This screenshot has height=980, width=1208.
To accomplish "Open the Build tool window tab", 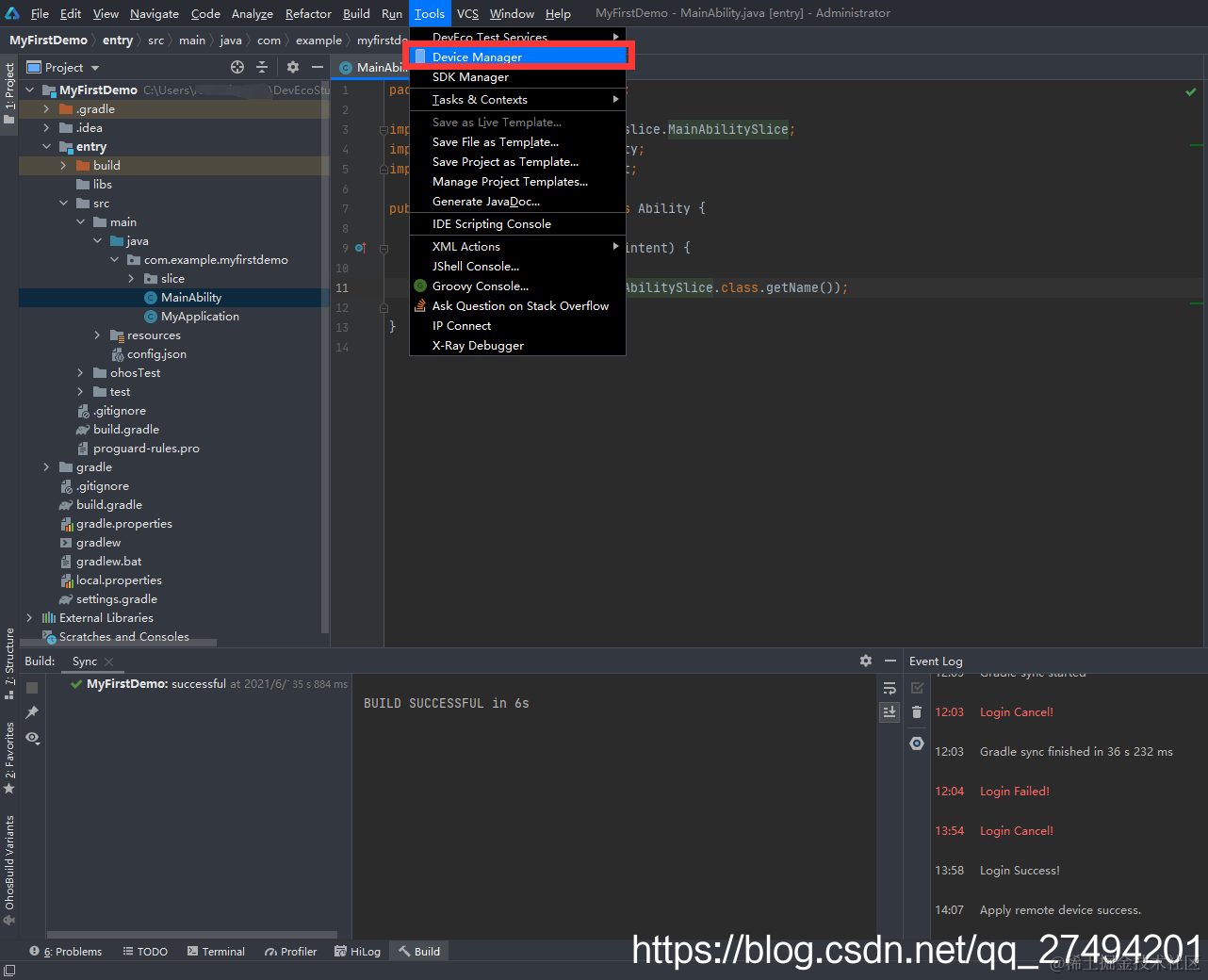I will point(418,952).
